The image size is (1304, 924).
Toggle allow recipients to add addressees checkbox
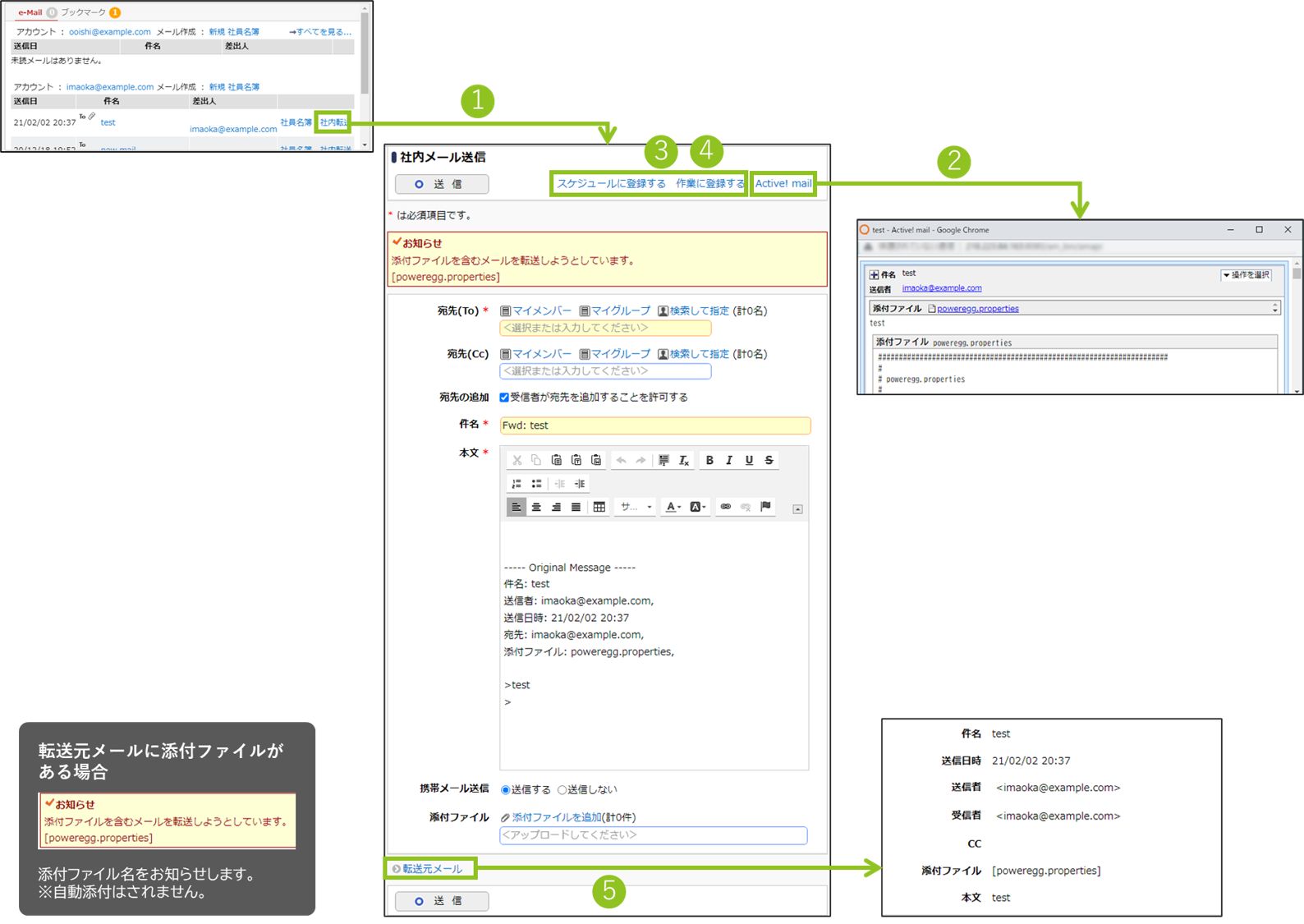coord(504,398)
